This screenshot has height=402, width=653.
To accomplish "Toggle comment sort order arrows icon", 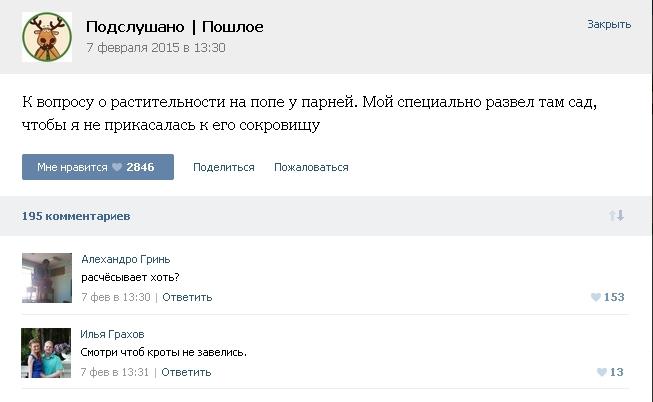I will (616, 215).
